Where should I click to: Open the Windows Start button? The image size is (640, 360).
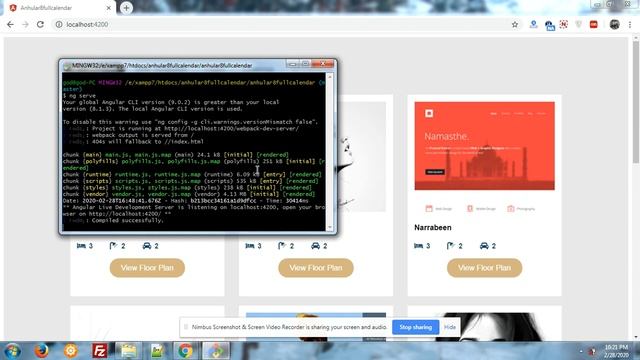12,351
